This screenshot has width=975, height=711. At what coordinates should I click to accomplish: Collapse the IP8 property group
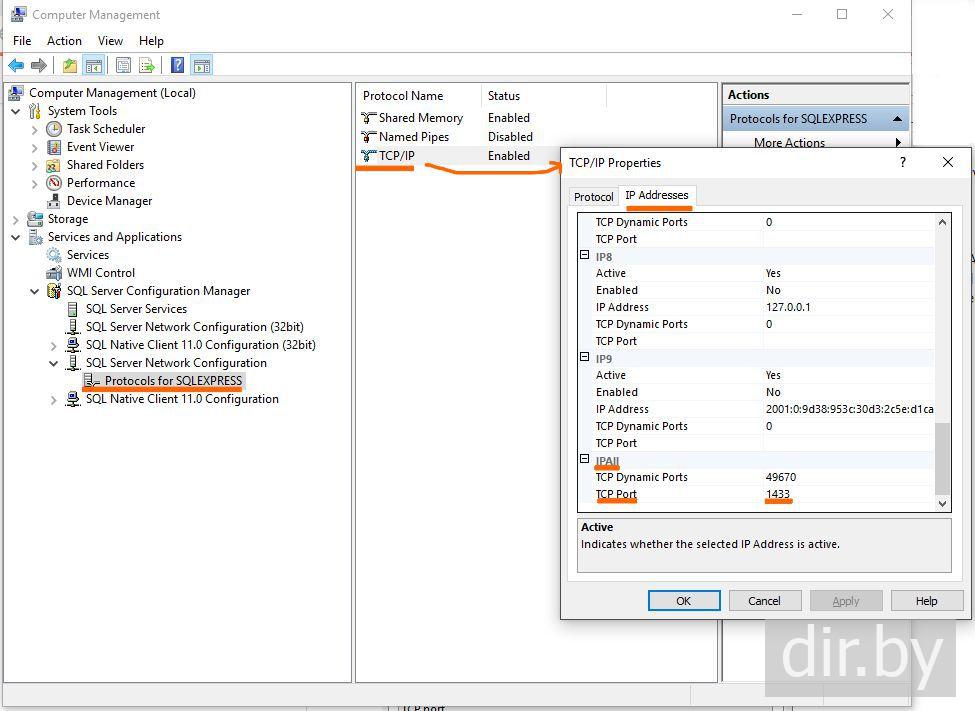(585, 256)
